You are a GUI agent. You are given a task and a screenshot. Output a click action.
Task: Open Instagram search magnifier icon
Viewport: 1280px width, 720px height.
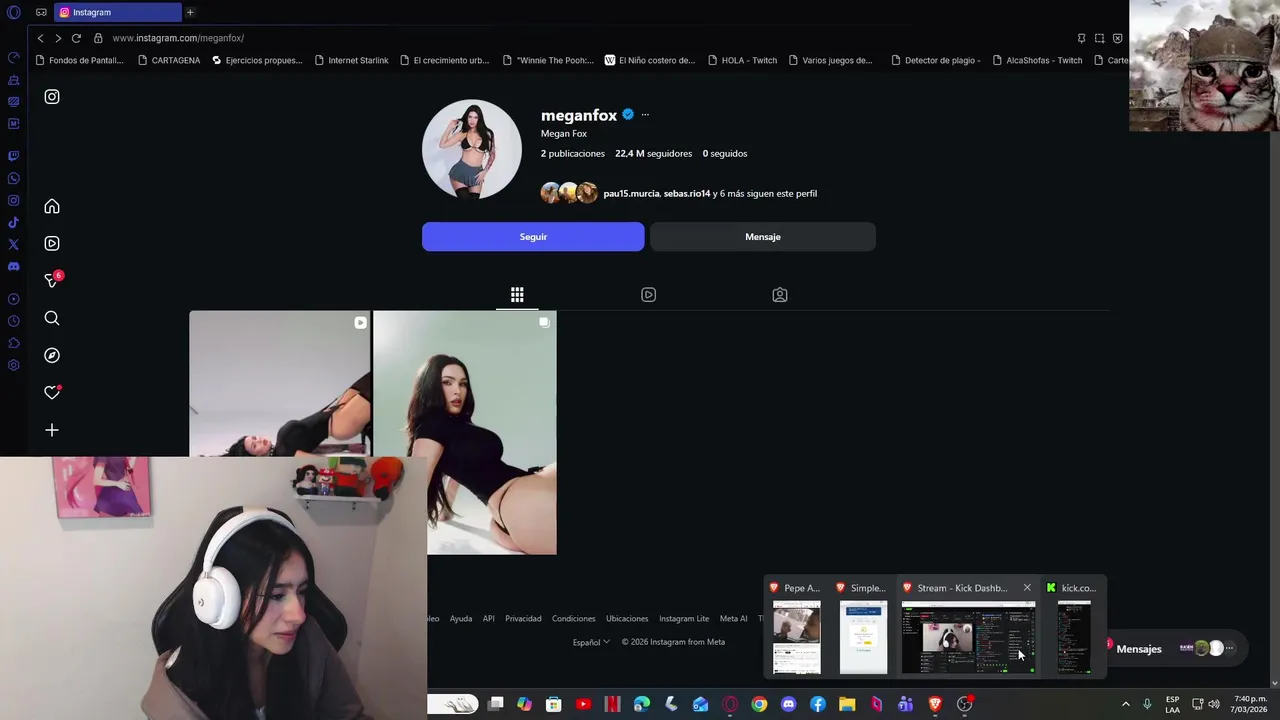pos(52,318)
